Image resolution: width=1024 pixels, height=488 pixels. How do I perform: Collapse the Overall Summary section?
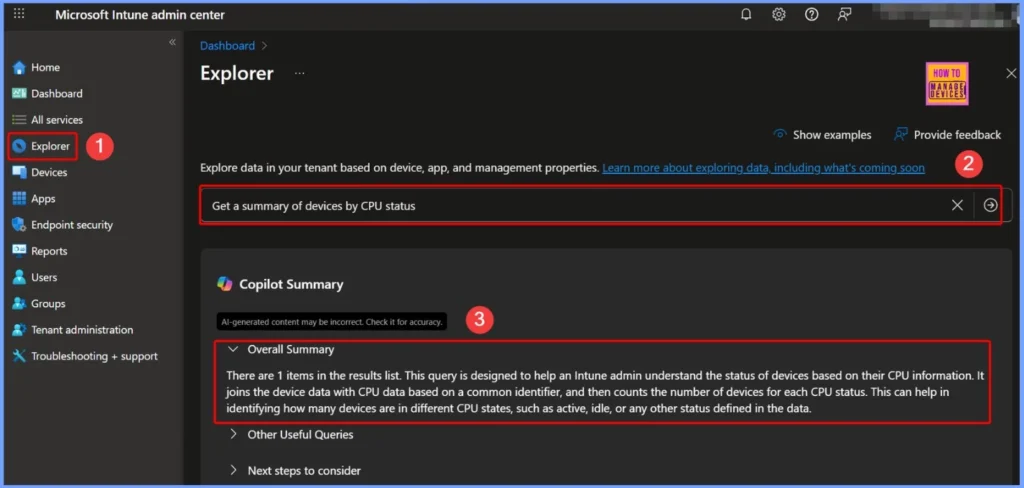[233, 350]
